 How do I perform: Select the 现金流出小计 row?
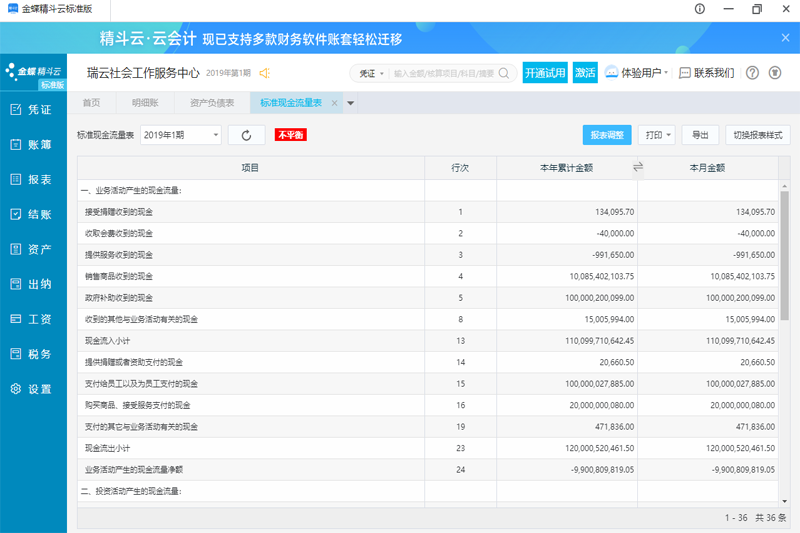428,448
